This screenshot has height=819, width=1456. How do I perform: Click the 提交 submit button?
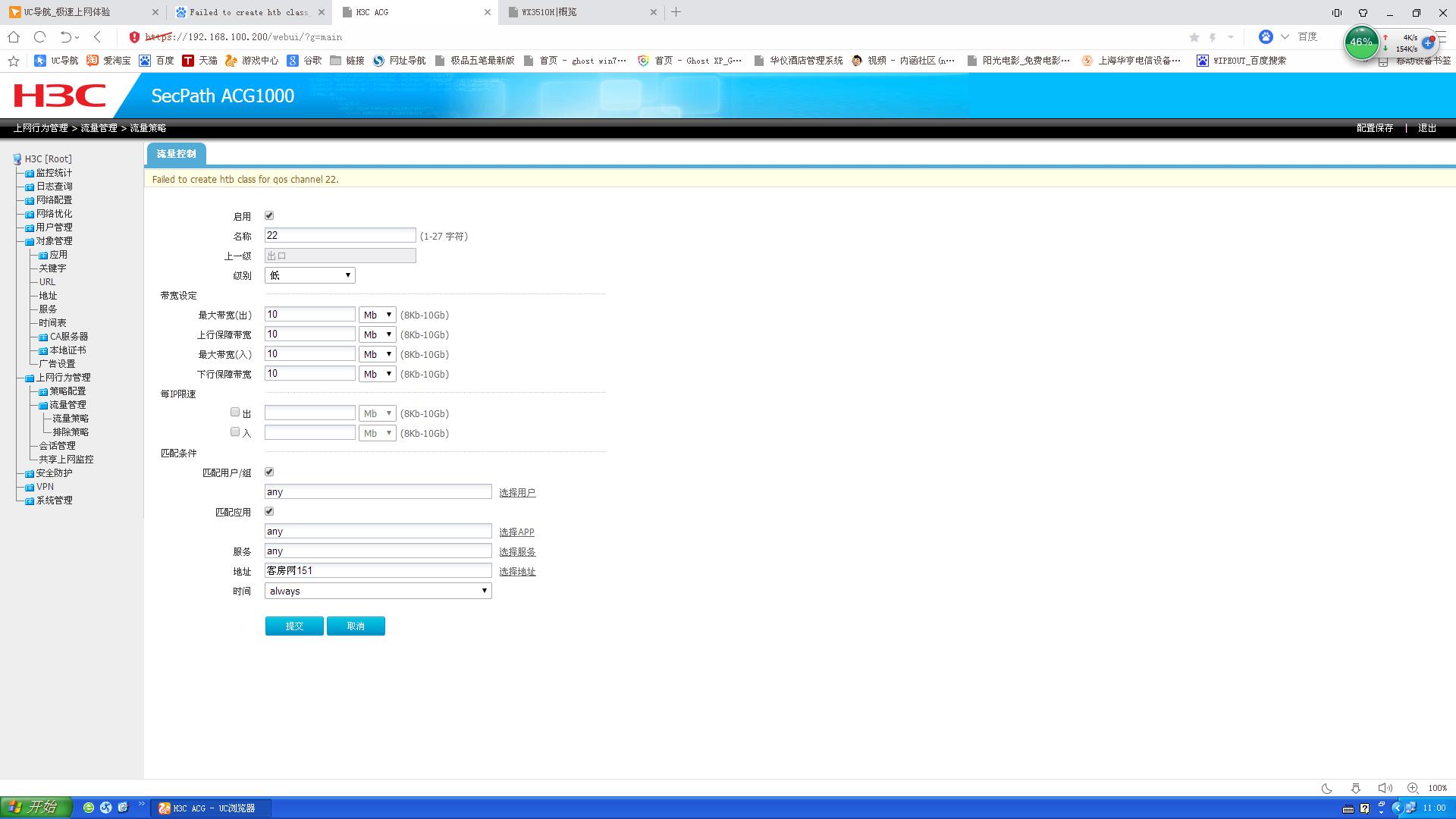pos(294,626)
